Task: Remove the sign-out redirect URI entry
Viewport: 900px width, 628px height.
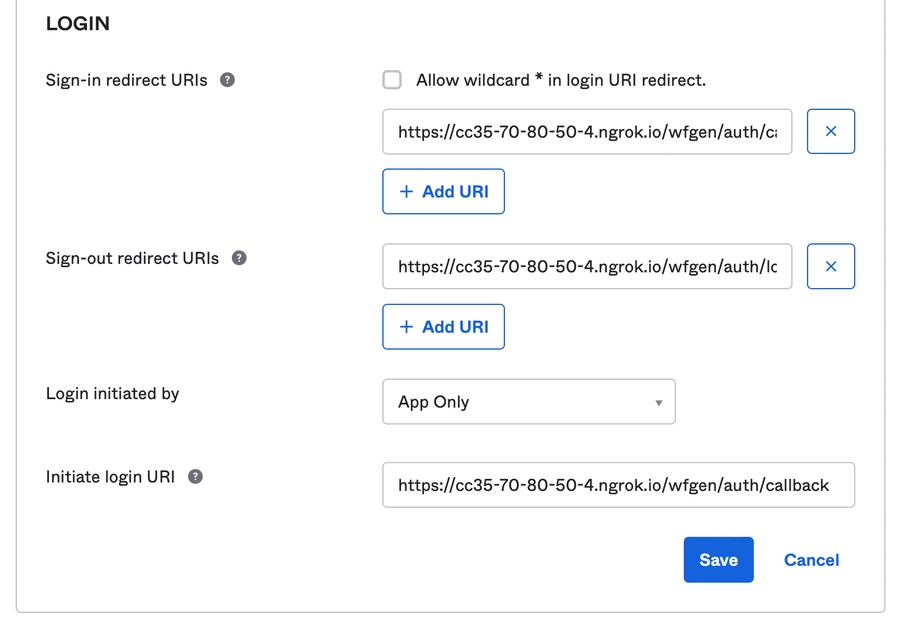Action: point(830,266)
